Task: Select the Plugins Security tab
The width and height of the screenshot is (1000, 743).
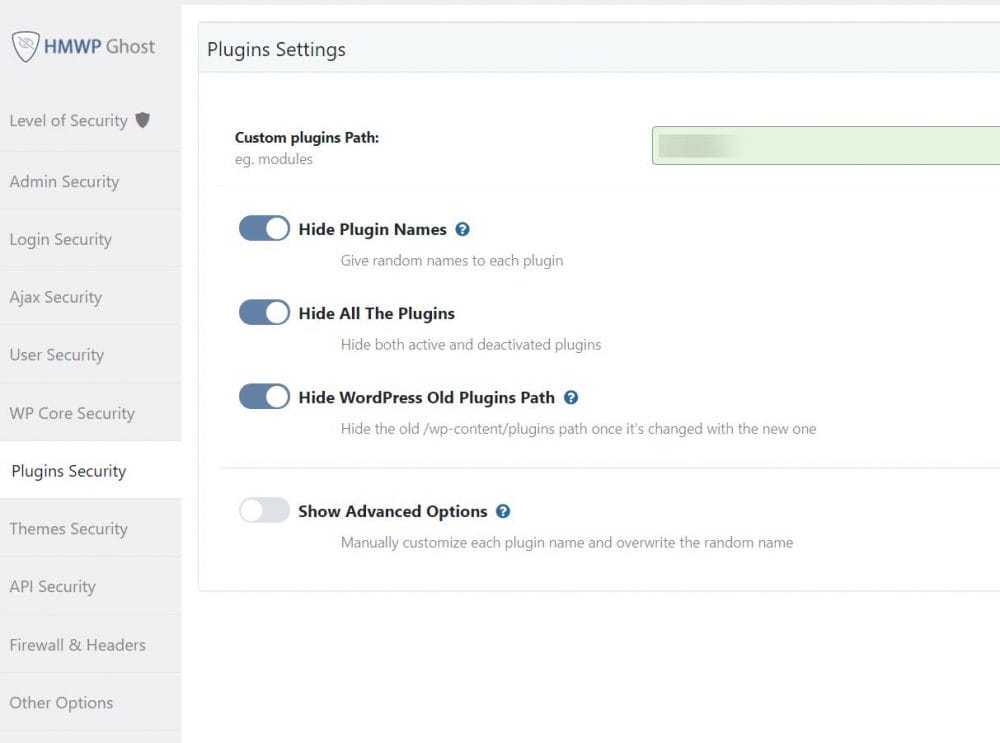Action: click(66, 471)
